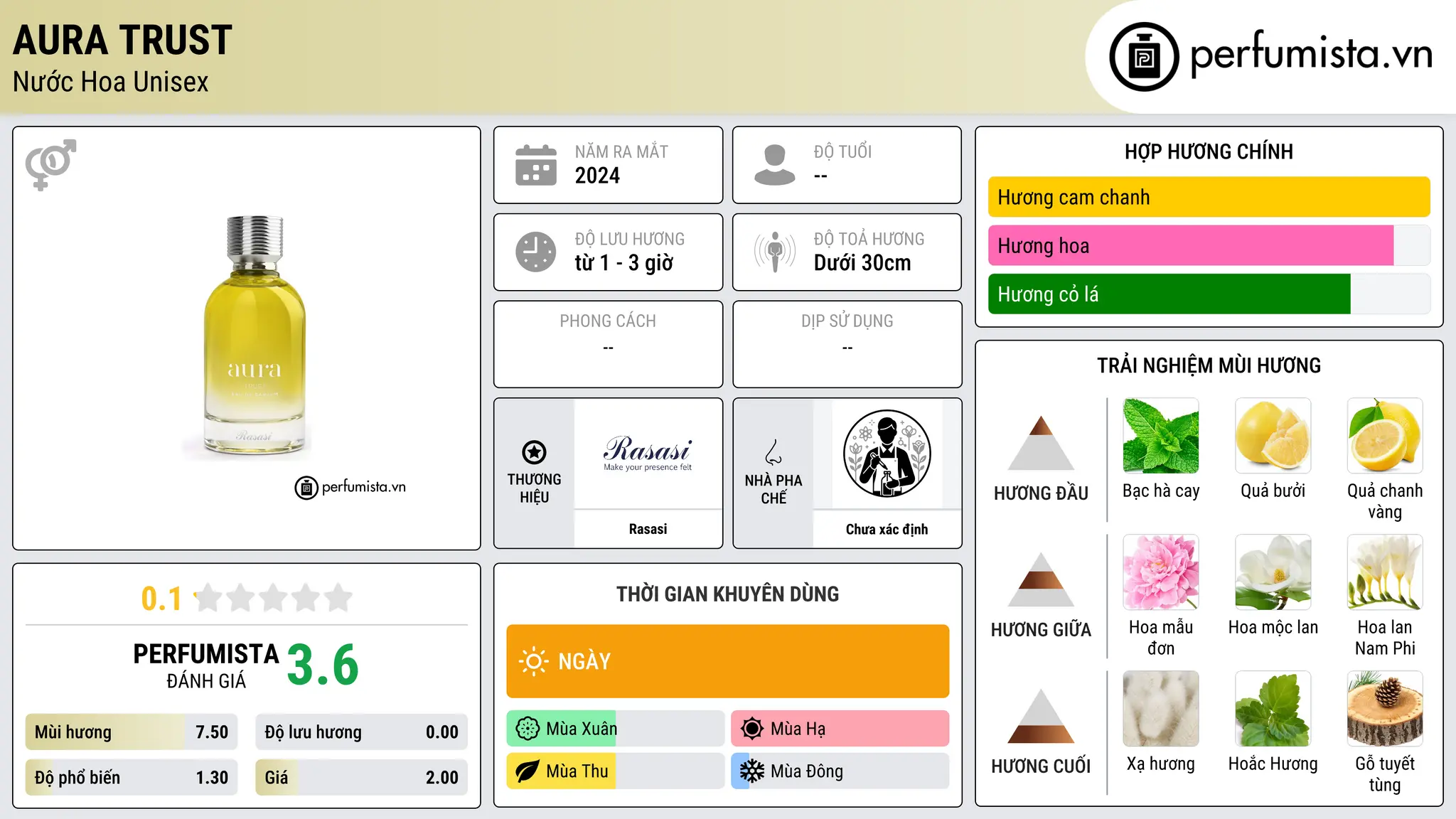
Task: Click the Mùi hương 7.50 score bar
Action: pos(132,732)
